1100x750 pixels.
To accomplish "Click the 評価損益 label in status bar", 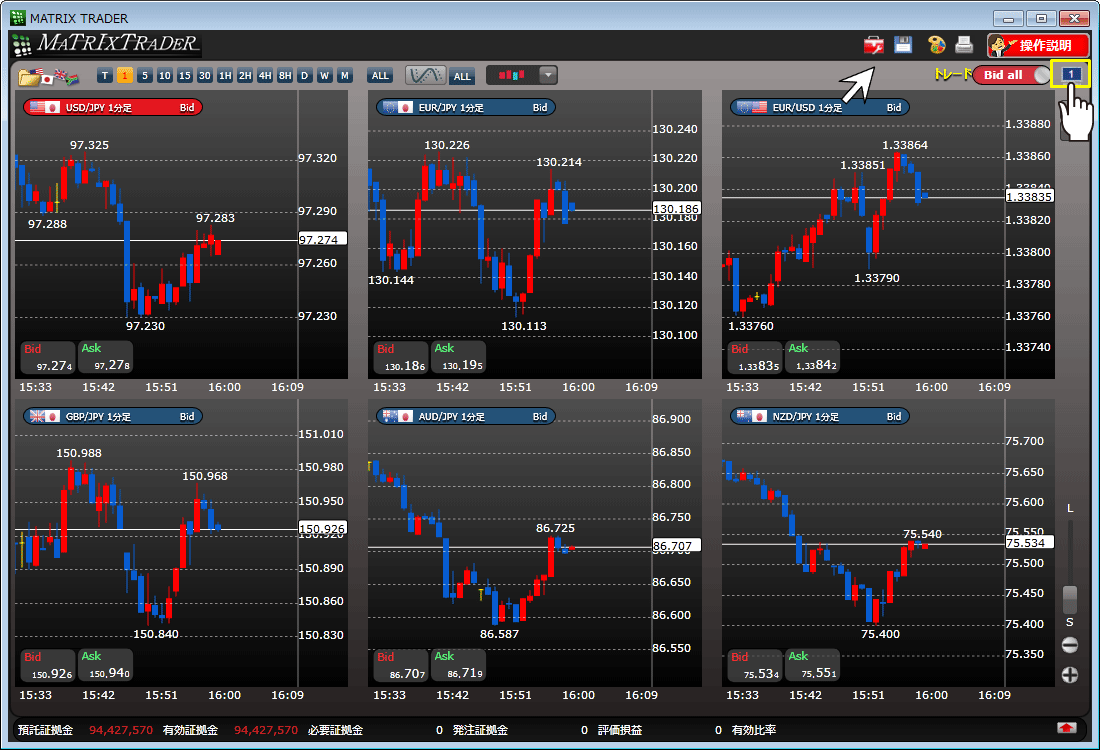I will coord(619,730).
